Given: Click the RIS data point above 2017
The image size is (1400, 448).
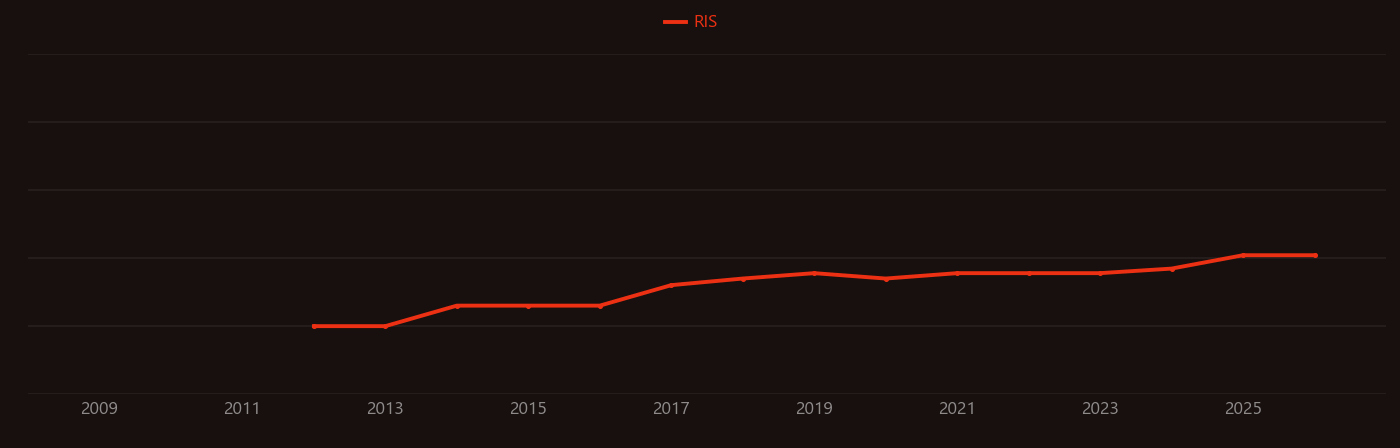Looking at the screenshot, I should [x=671, y=285].
